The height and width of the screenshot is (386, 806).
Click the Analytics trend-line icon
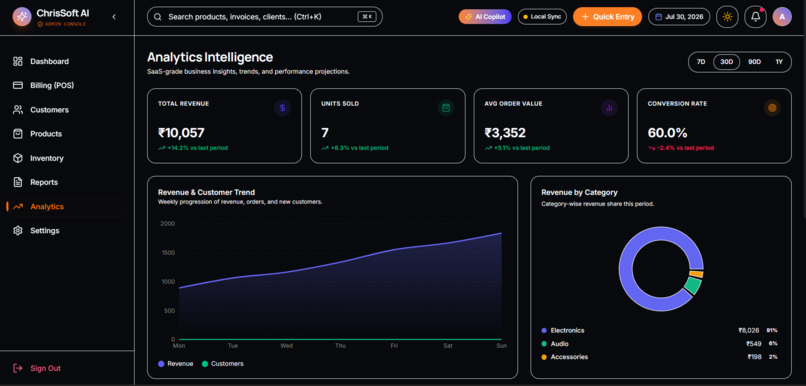click(x=18, y=207)
